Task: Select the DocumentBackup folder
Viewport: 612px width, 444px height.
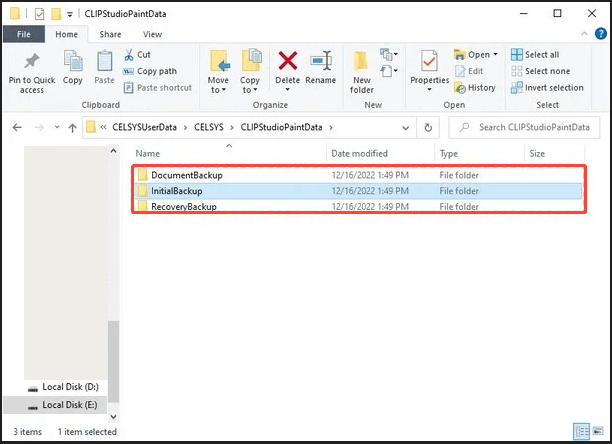Action: 186,175
